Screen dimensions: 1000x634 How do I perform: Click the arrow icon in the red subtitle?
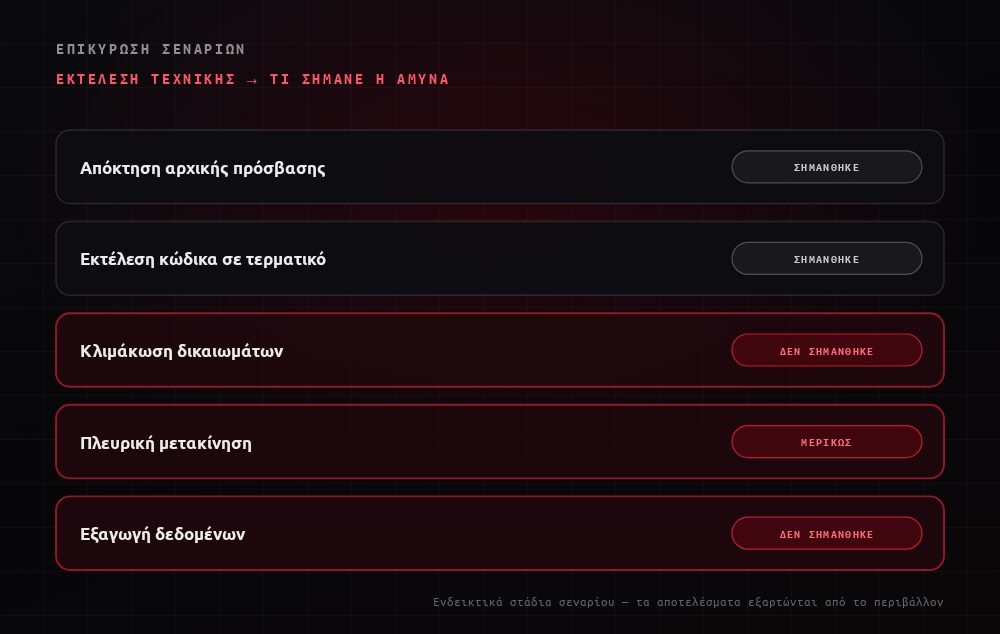coord(253,80)
